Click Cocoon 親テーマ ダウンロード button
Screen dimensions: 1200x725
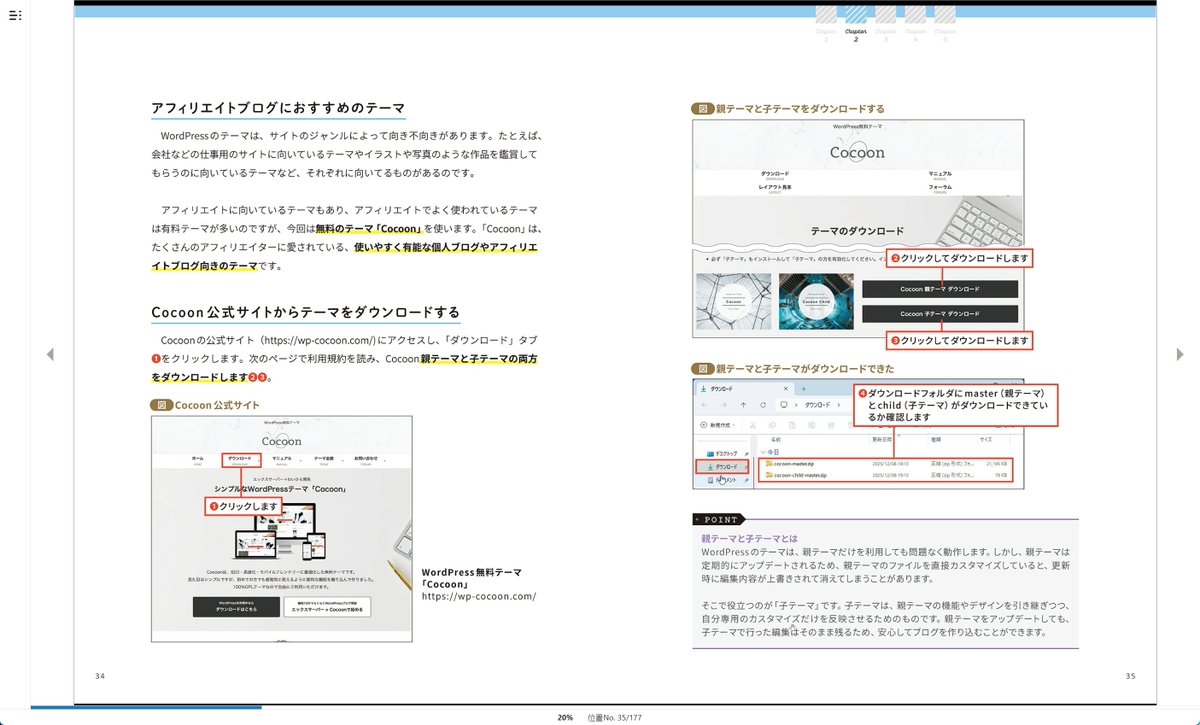coord(939,289)
